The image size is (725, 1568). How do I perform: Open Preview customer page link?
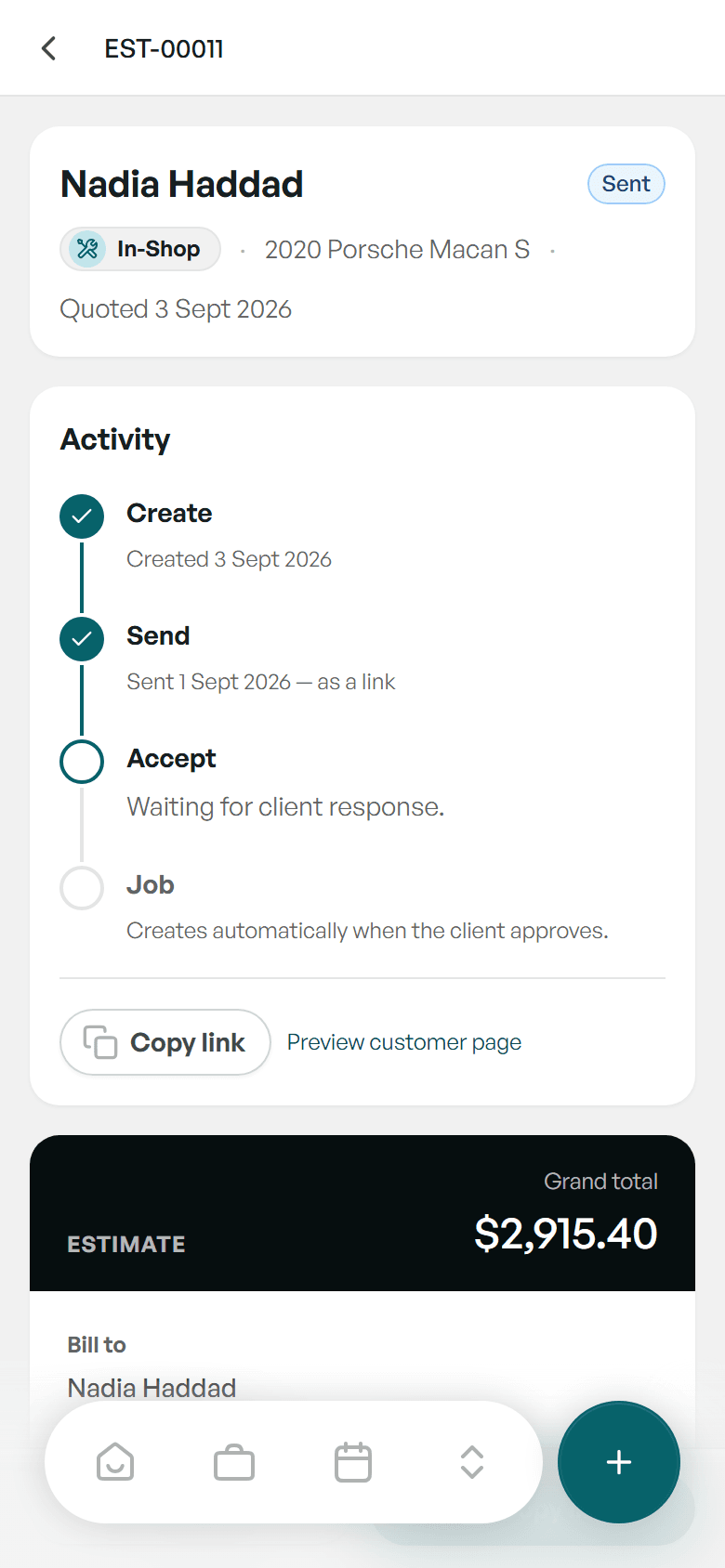point(404,1042)
